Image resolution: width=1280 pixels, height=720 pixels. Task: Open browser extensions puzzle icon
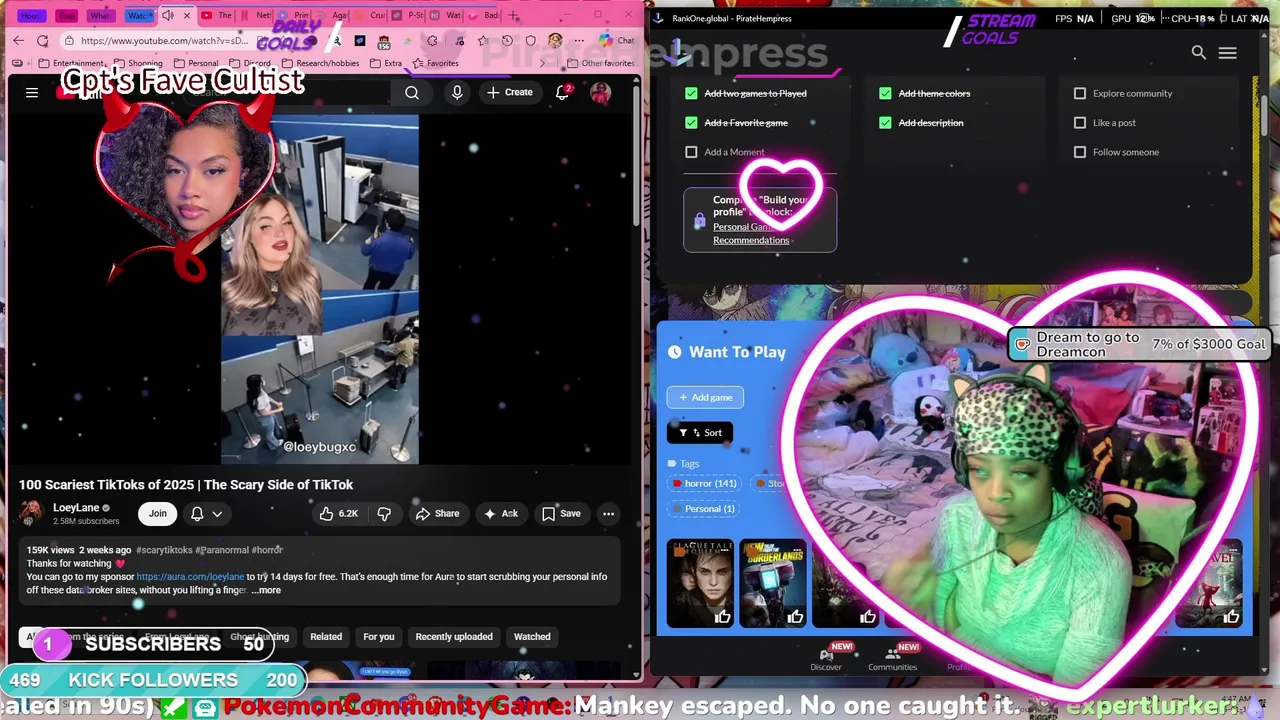(432, 41)
